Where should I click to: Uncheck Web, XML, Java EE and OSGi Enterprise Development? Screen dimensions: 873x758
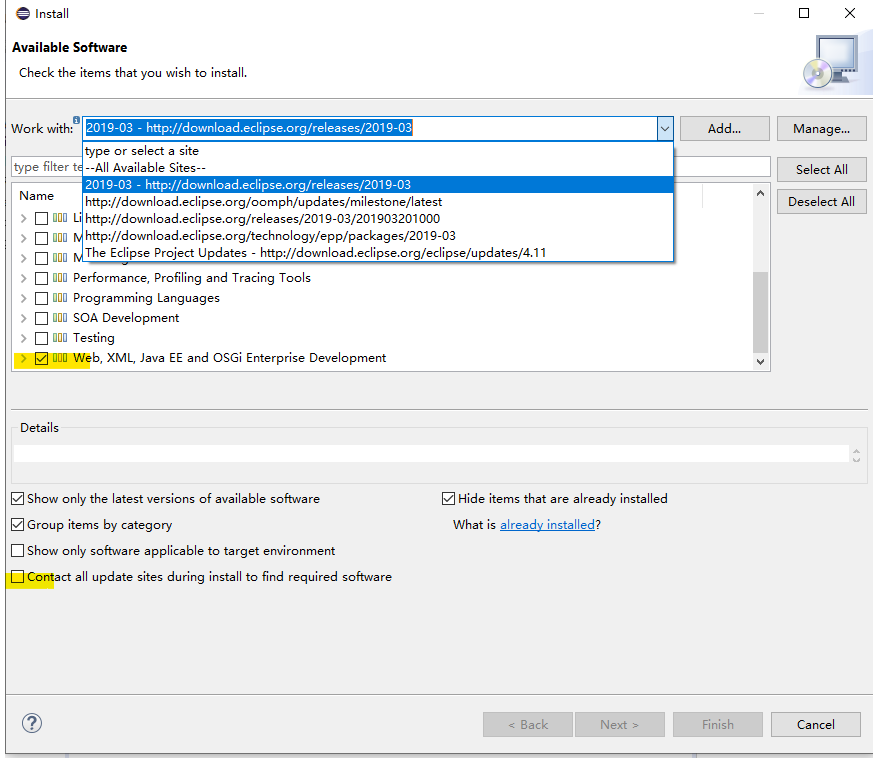[41, 358]
